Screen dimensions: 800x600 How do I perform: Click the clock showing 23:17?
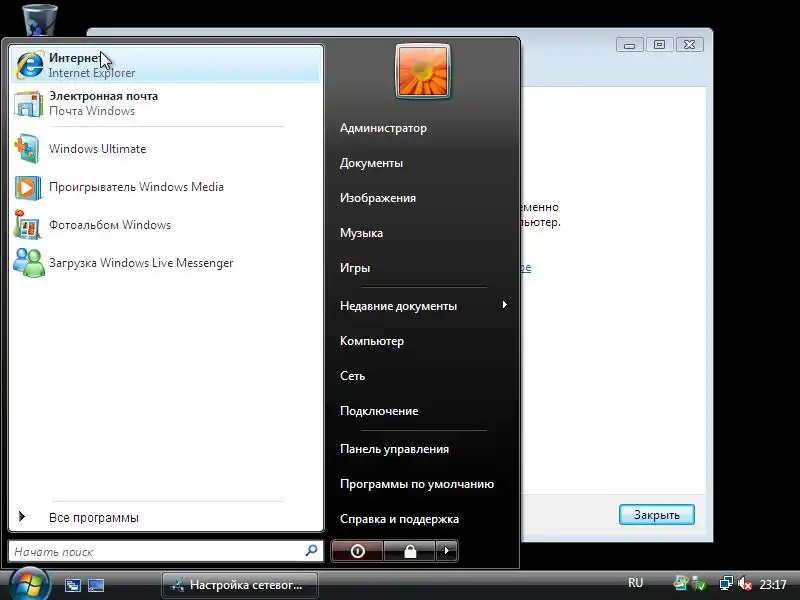click(x=772, y=584)
